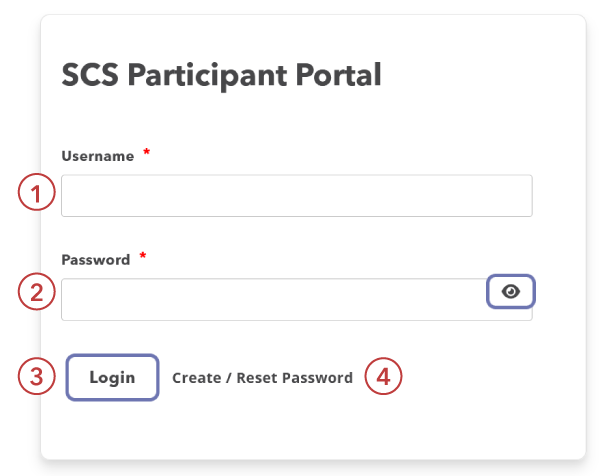The width and height of the screenshot is (600, 476).
Task: Click the word Create in the password link
Action: coord(196,378)
